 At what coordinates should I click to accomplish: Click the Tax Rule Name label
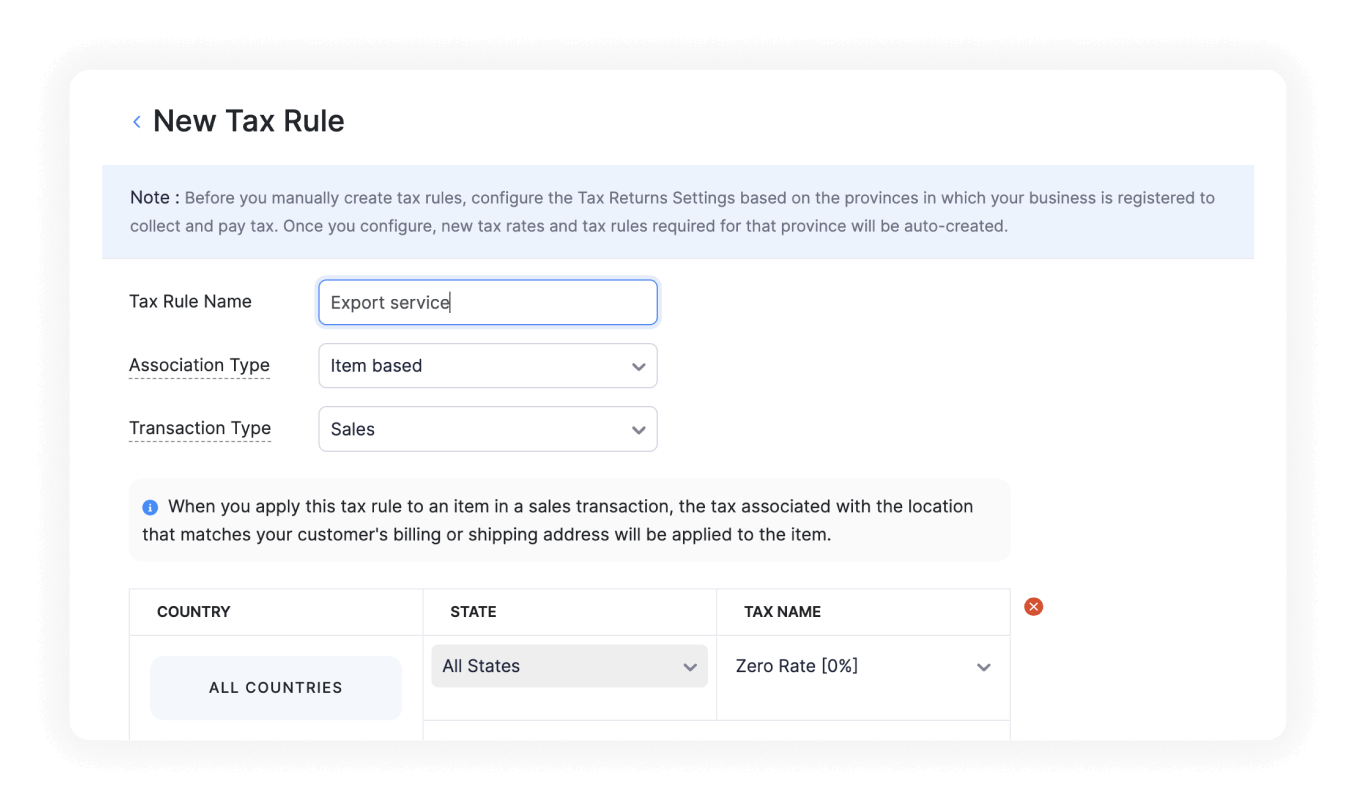(x=190, y=302)
